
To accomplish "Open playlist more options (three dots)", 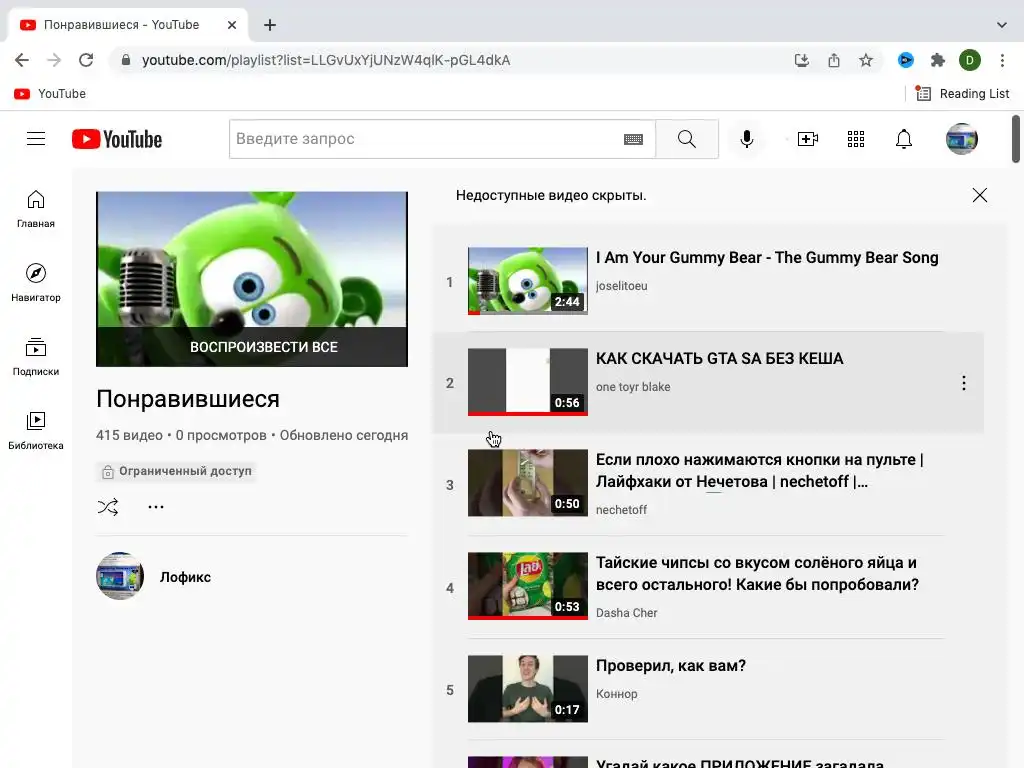I will click(x=155, y=507).
